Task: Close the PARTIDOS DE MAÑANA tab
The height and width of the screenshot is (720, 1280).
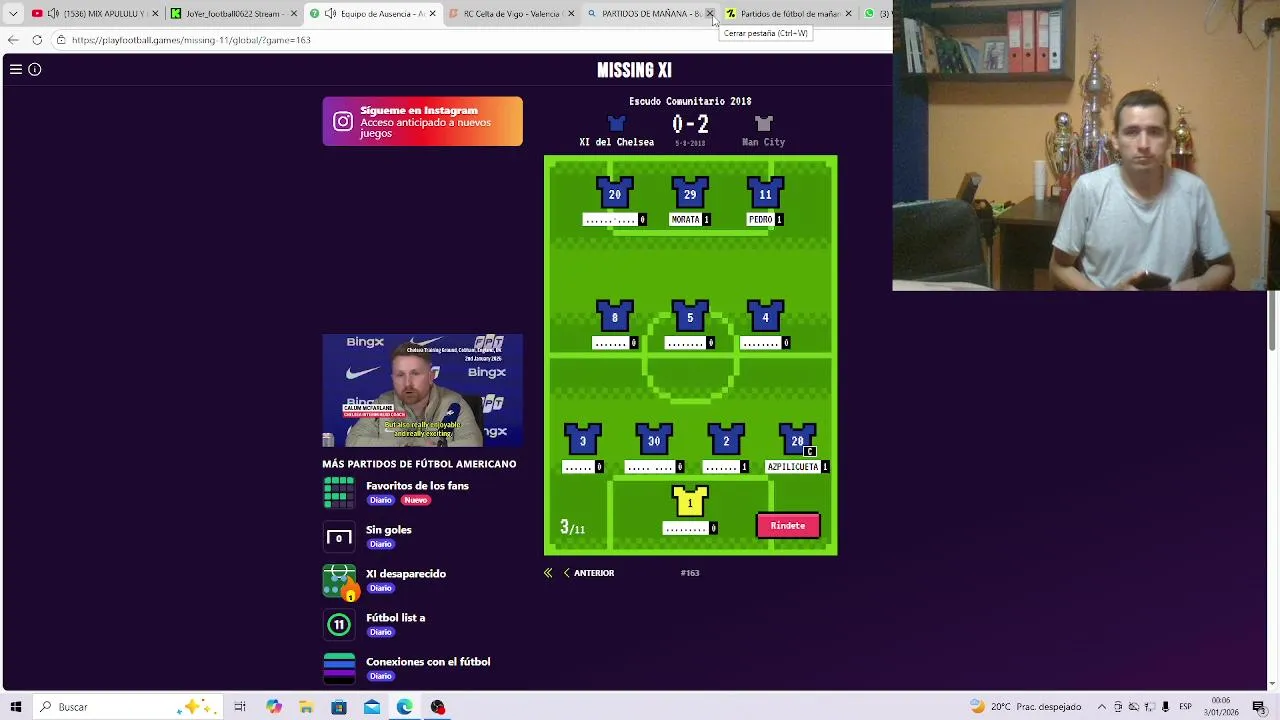Action: pyautogui.click(x=710, y=14)
